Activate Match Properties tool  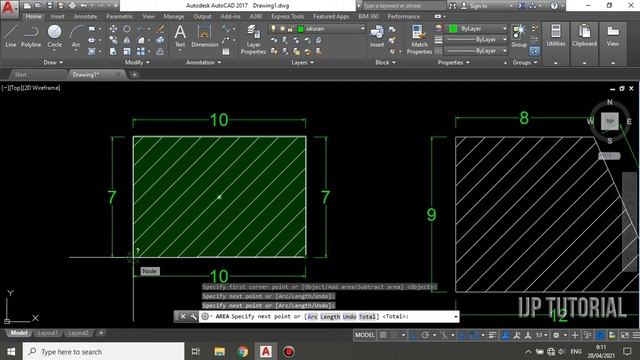click(x=419, y=39)
